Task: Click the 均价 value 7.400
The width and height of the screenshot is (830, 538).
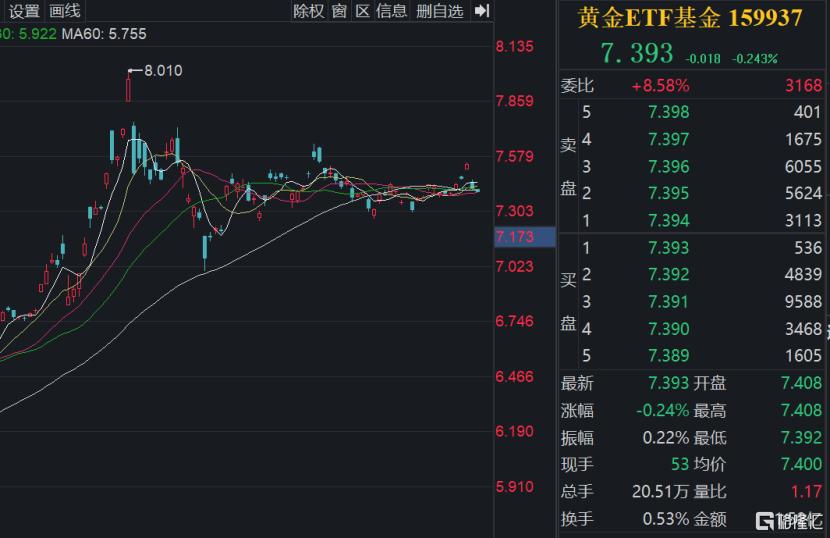Action: (801, 464)
